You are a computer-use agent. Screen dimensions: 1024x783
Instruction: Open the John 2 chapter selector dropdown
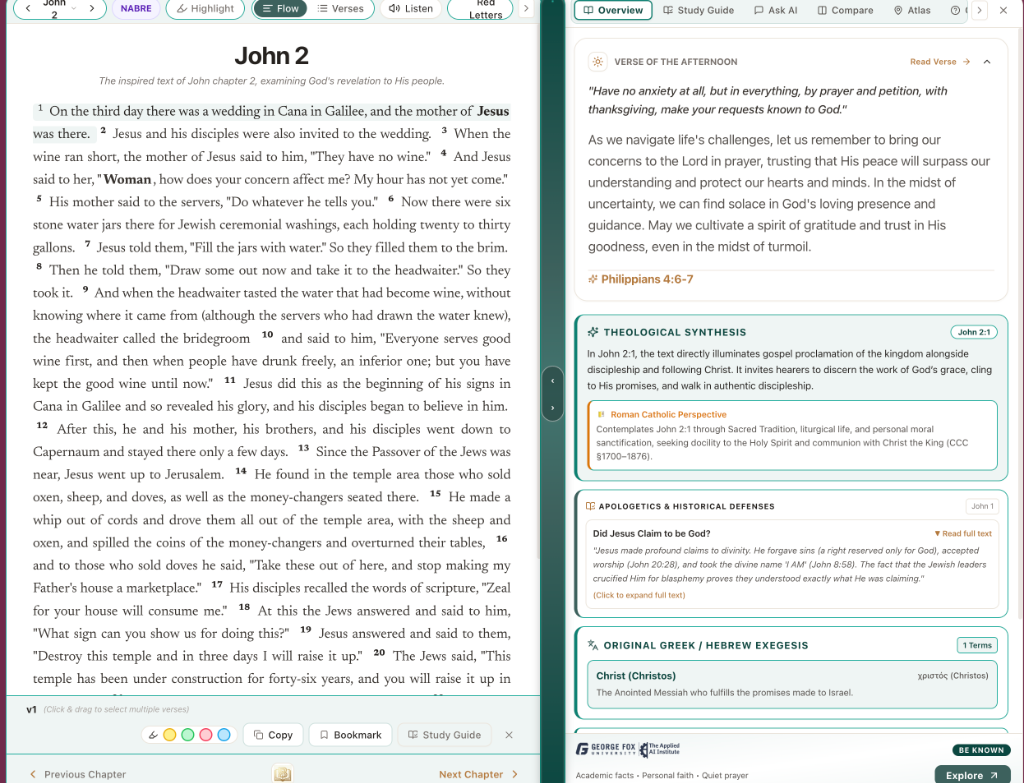click(x=59, y=8)
